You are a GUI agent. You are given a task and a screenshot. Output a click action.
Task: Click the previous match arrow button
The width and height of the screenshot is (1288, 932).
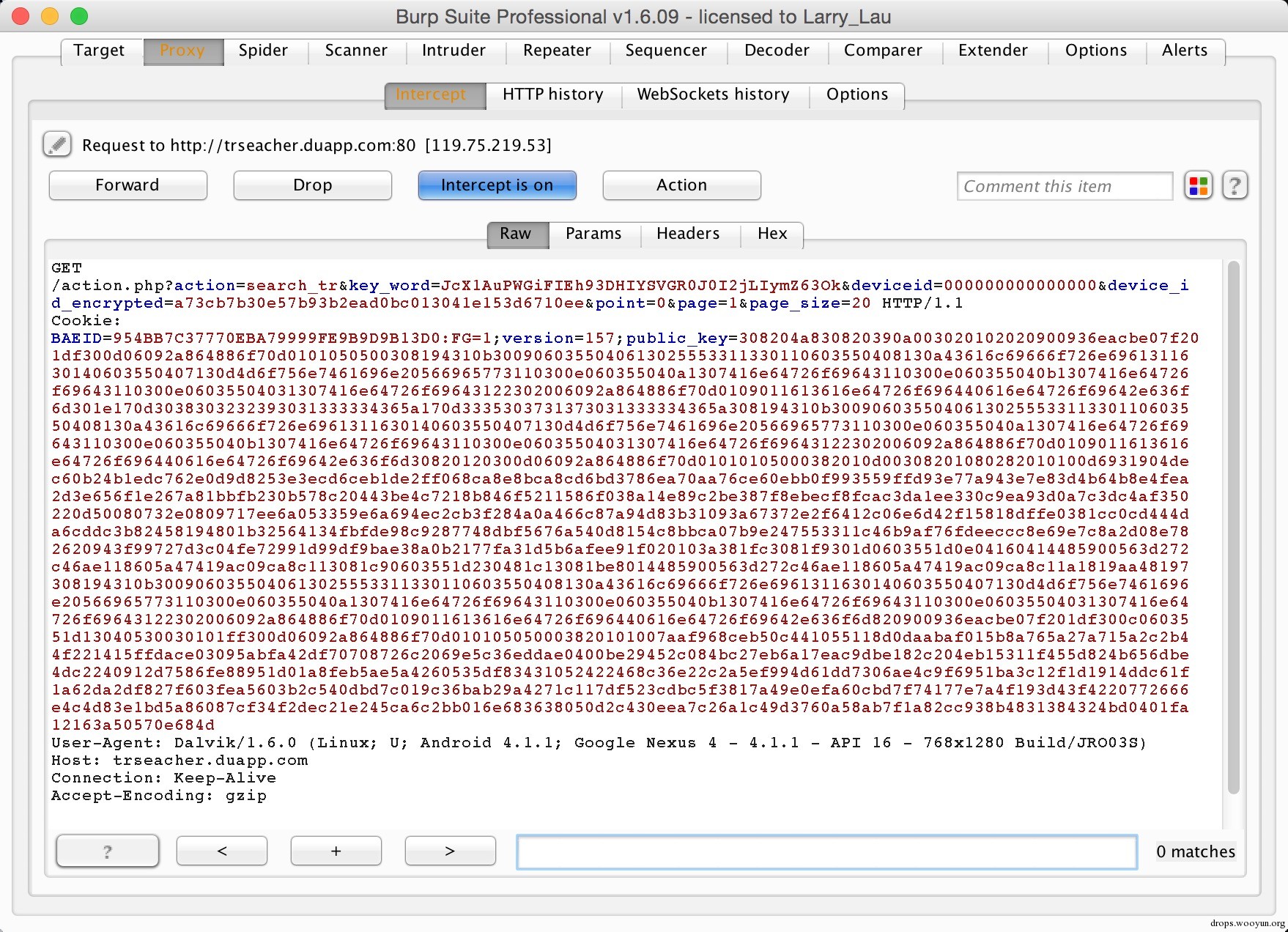[222, 851]
